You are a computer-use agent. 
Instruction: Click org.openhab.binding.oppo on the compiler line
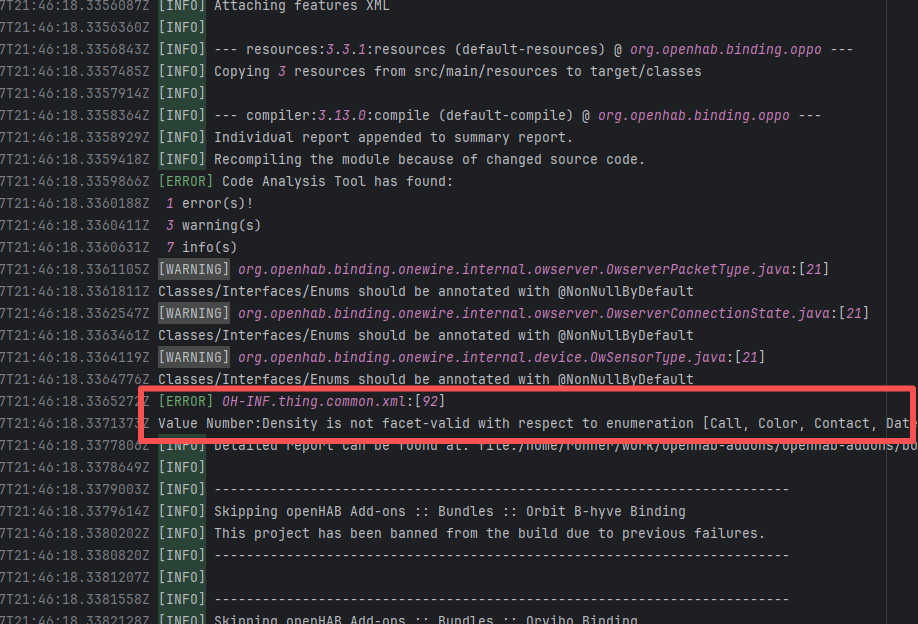pyautogui.click(x=693, y=116)
